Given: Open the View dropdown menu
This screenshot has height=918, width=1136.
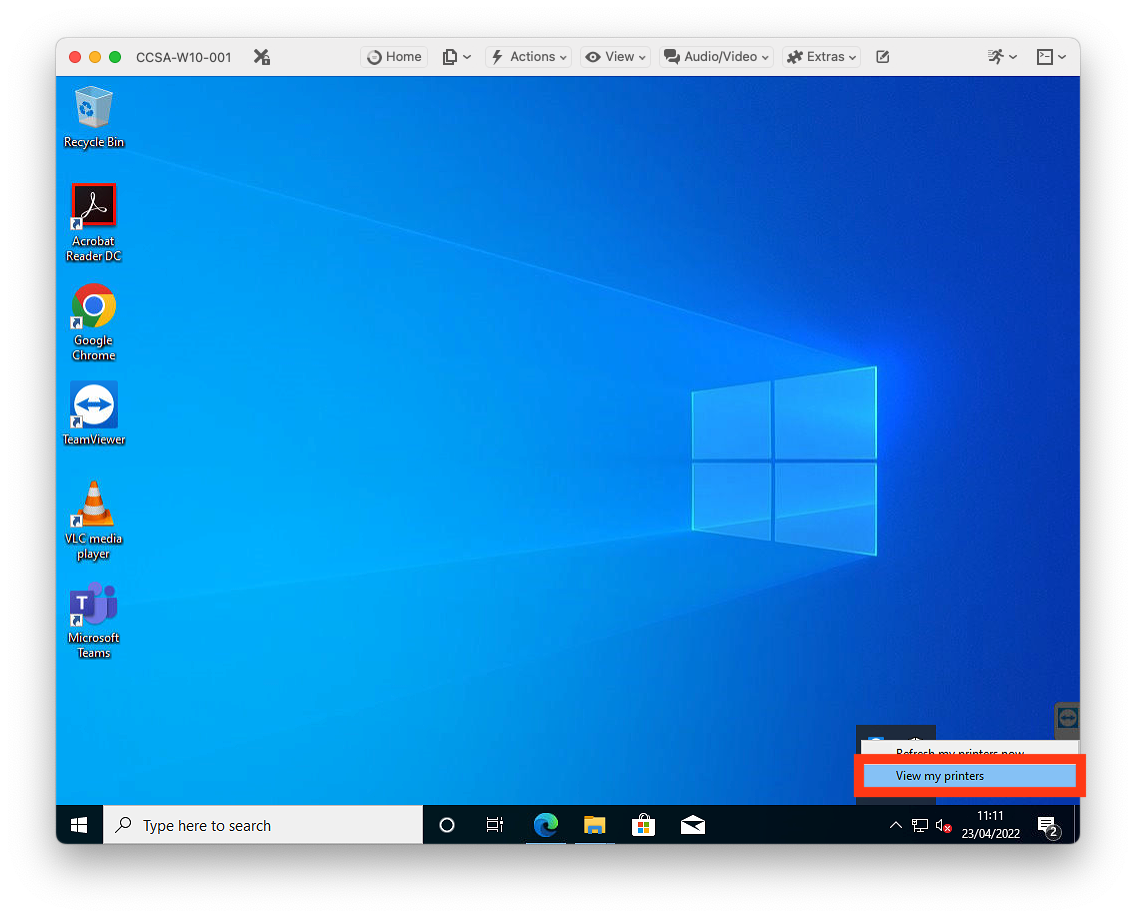Looking at the screenshot, I should coord(615,57).
